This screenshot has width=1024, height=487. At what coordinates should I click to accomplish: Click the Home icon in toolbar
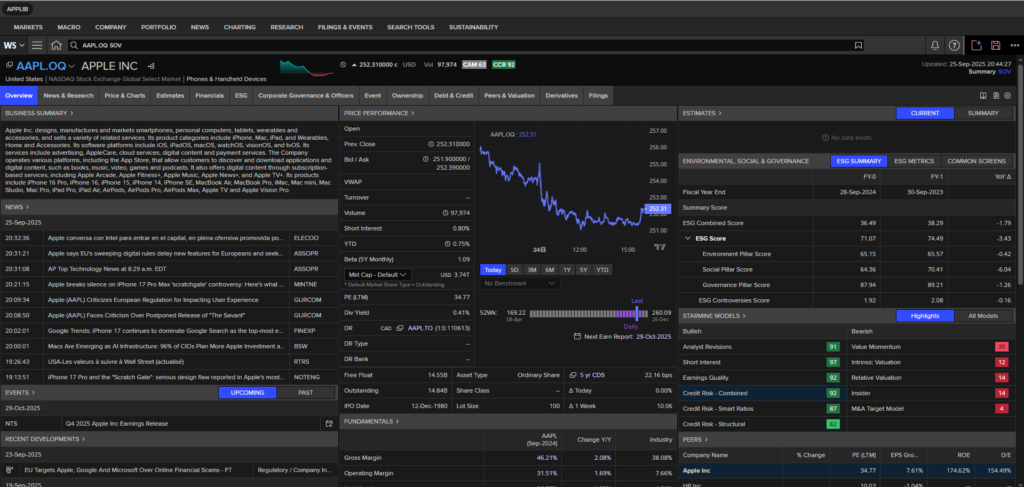[x=57, y=45]
